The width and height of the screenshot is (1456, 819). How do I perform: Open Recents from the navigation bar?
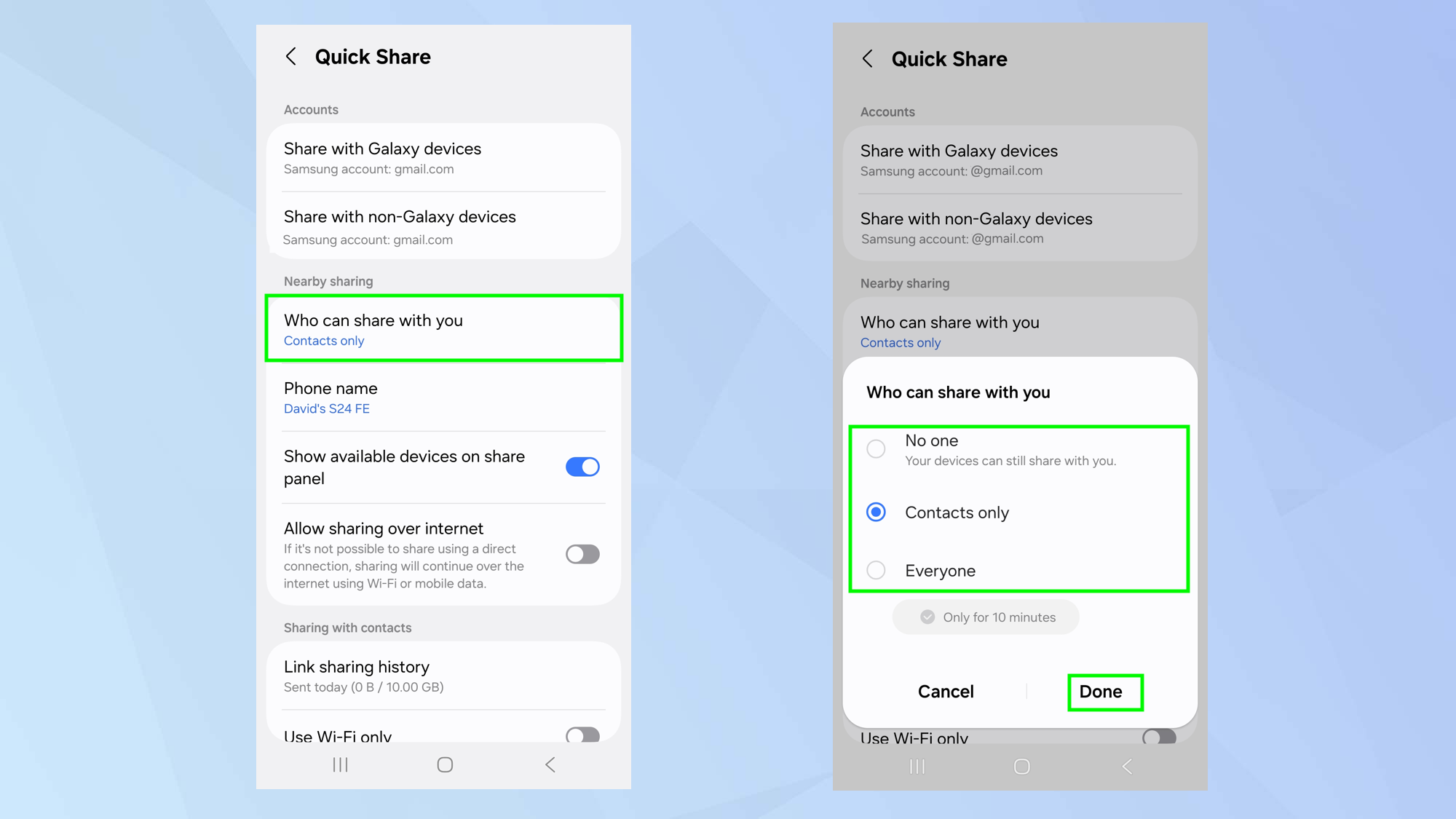click(340, 764)
